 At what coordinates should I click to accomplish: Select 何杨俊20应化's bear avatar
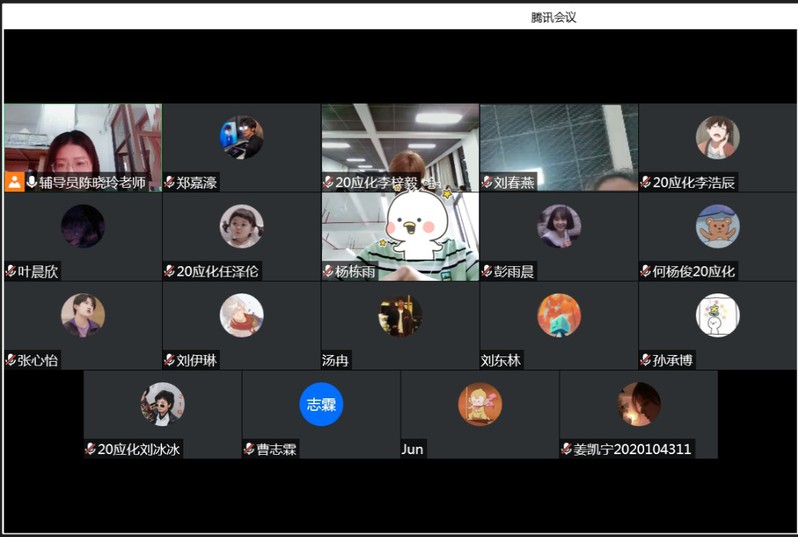(717, 226)
